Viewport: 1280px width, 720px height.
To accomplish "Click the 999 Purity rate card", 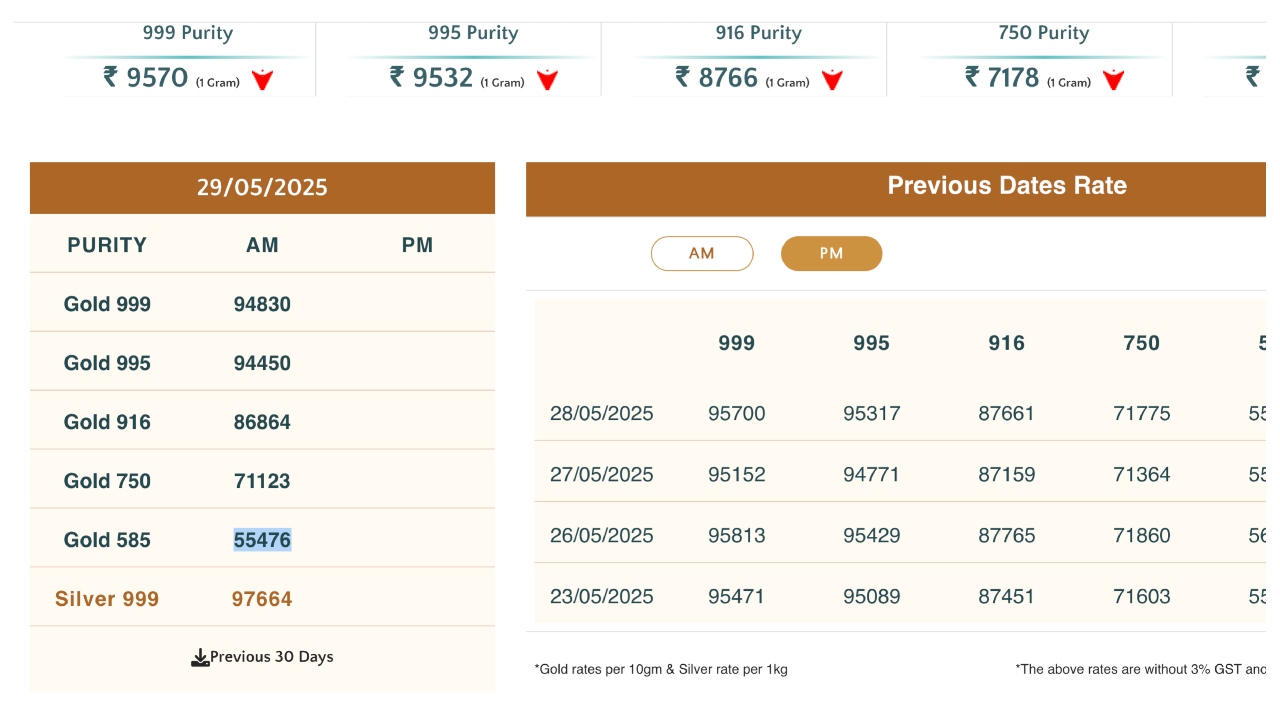I will coord(187,58).
